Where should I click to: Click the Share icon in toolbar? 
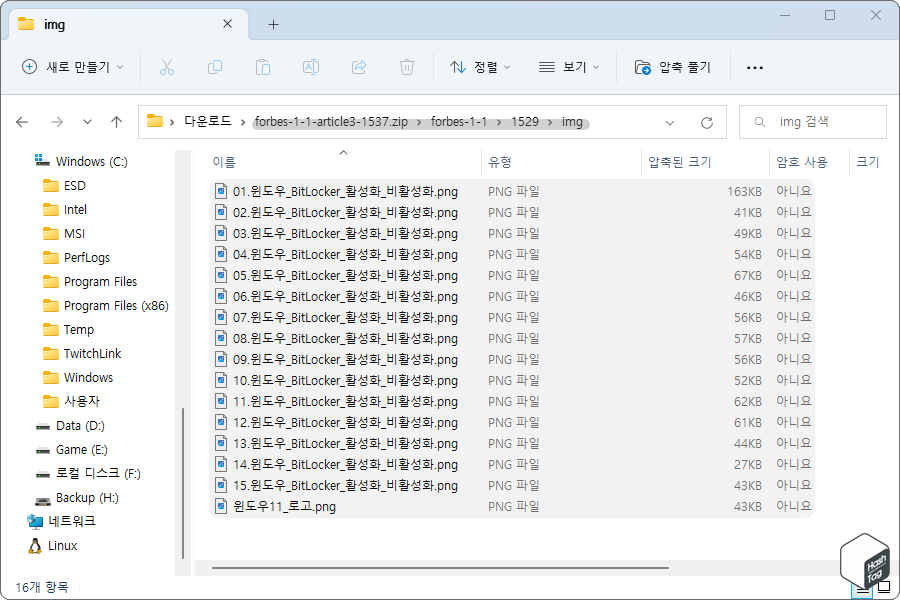tap(359, 67)
